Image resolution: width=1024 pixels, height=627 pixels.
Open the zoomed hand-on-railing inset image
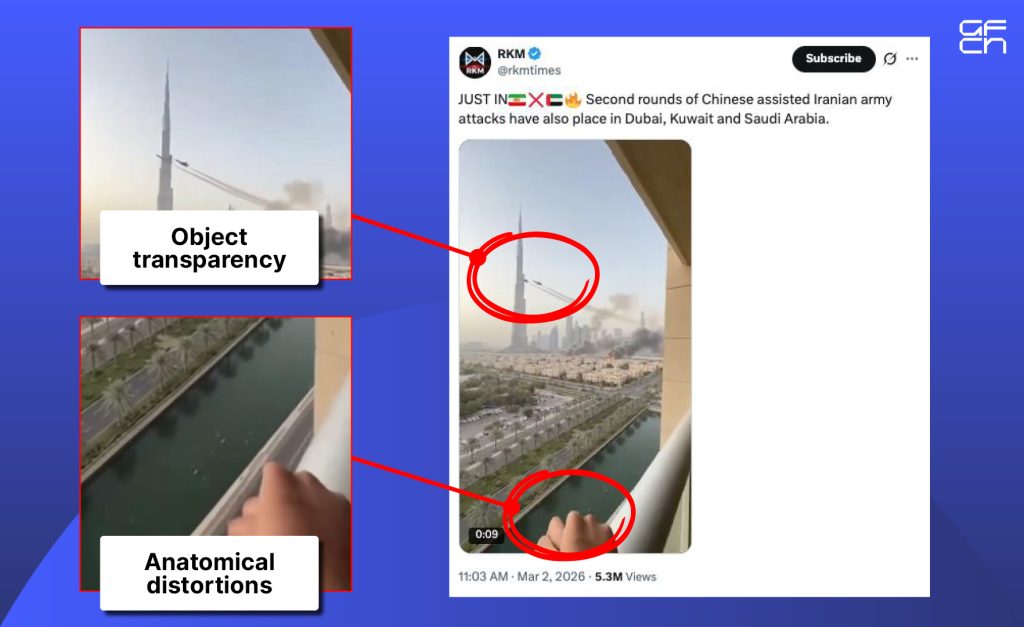point(216,428)
